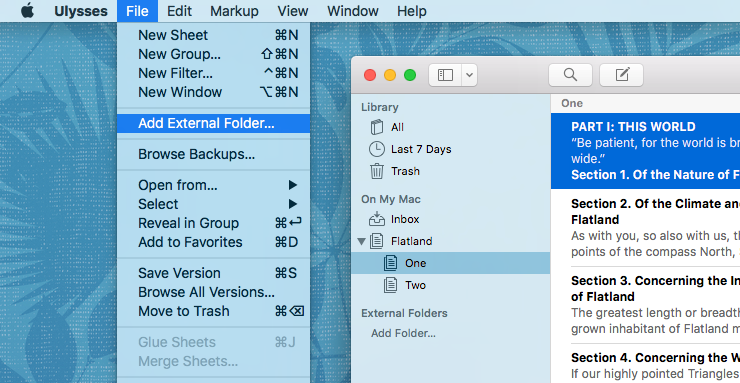Select All in the Library sidebar

(x=450, y=127)
